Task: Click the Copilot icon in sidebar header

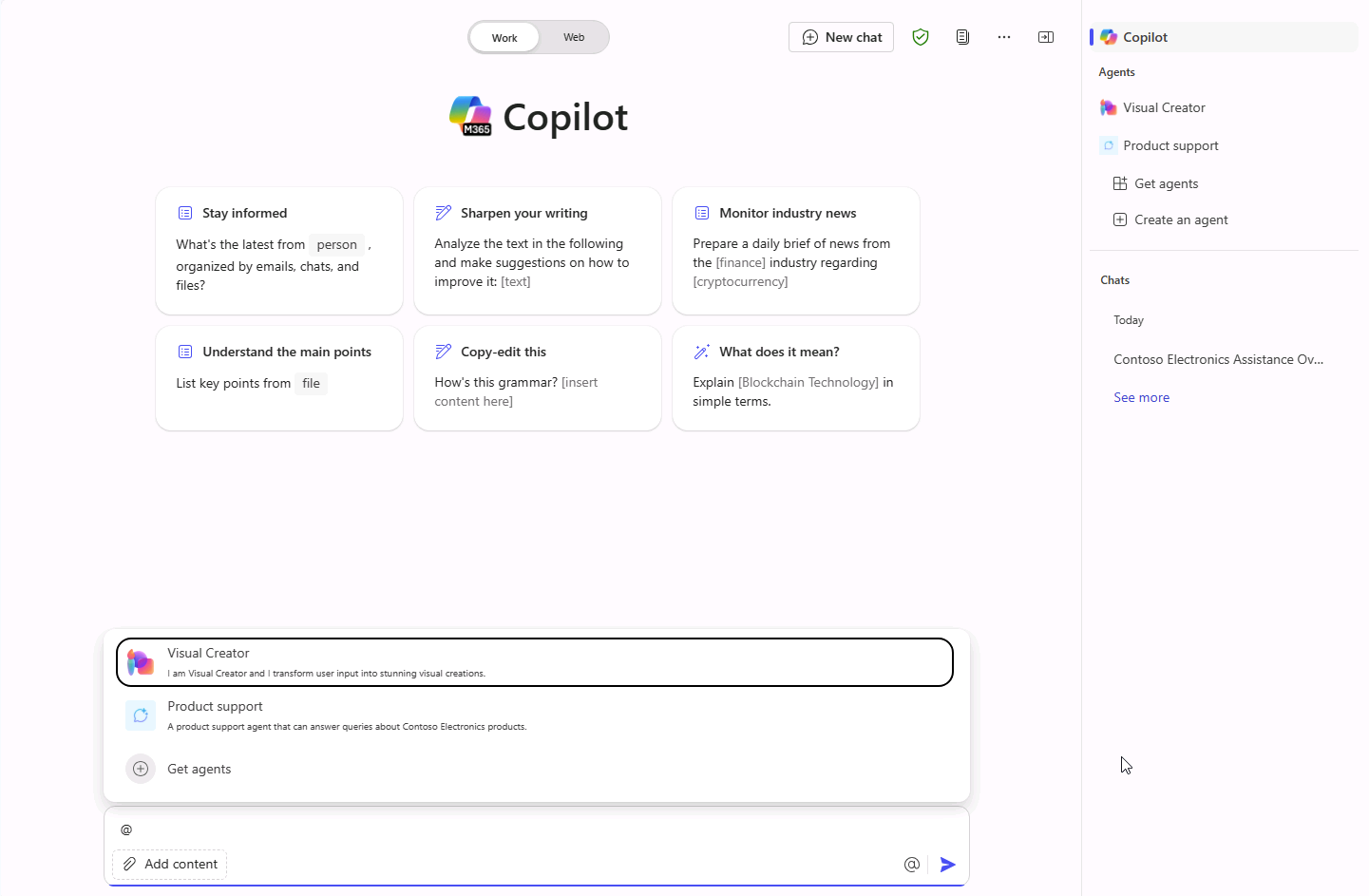Action: (x=1109, y=37)
